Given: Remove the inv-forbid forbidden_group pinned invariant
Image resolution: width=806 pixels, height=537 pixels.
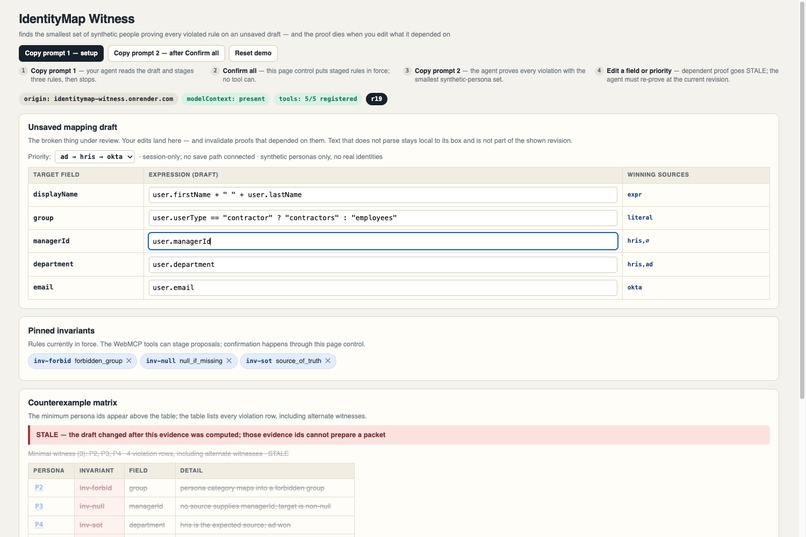Looking at the screenshot, I should click(x=129, y=361).
